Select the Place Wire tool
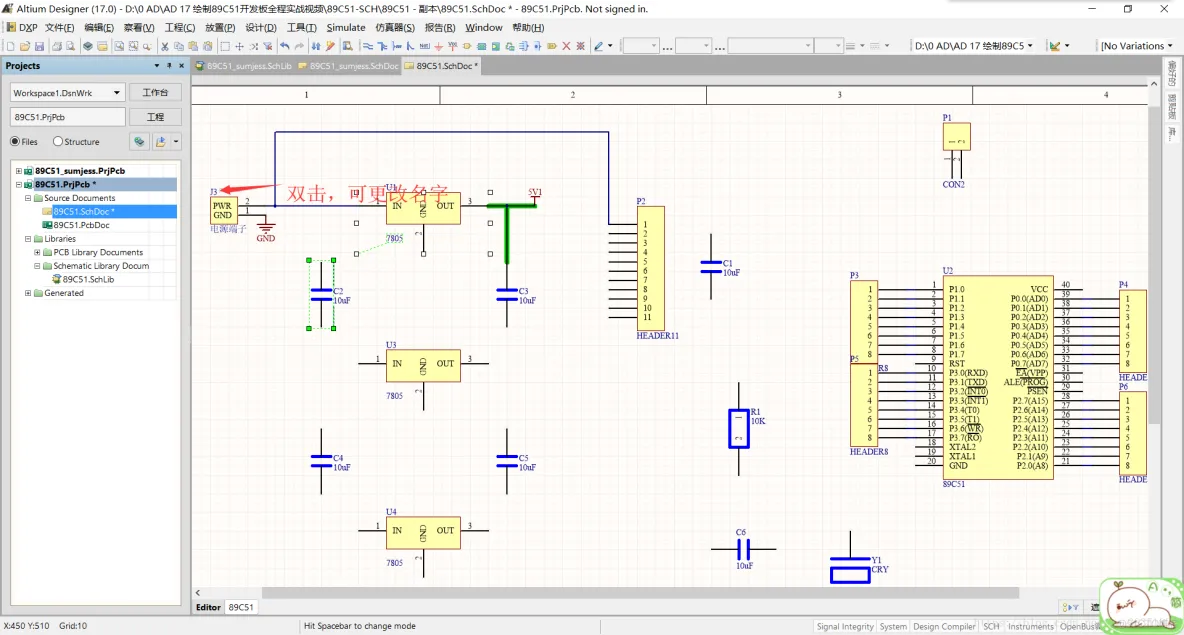1184x635 pixels. click(368, 46)
